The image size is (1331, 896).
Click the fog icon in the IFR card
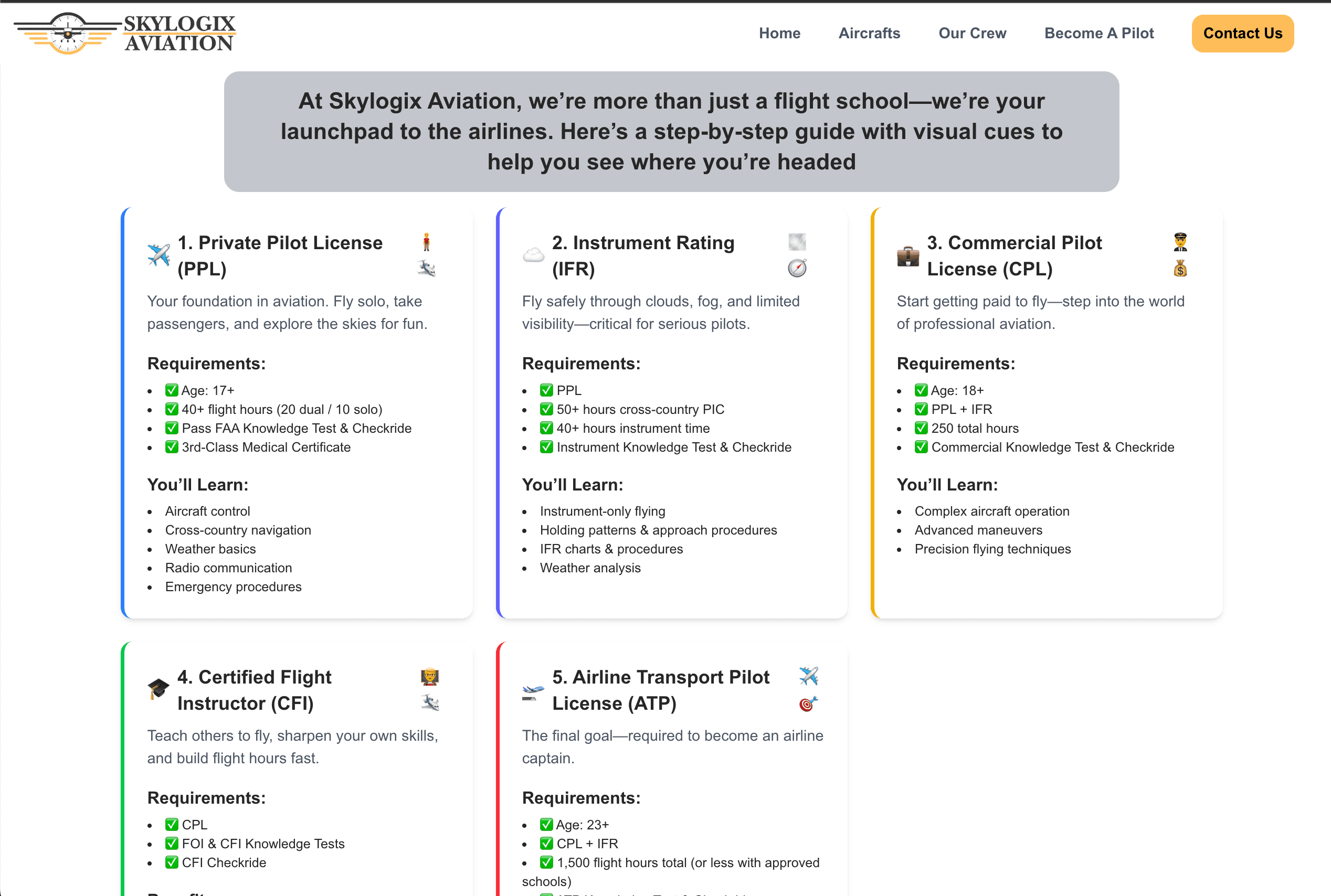click(x=797, y=242)
